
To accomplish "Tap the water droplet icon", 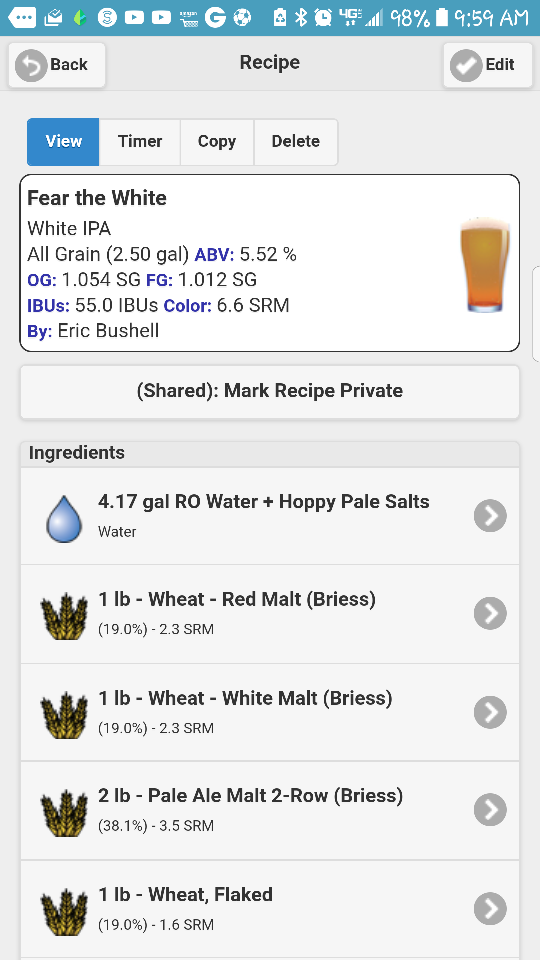I will point(64,519).
